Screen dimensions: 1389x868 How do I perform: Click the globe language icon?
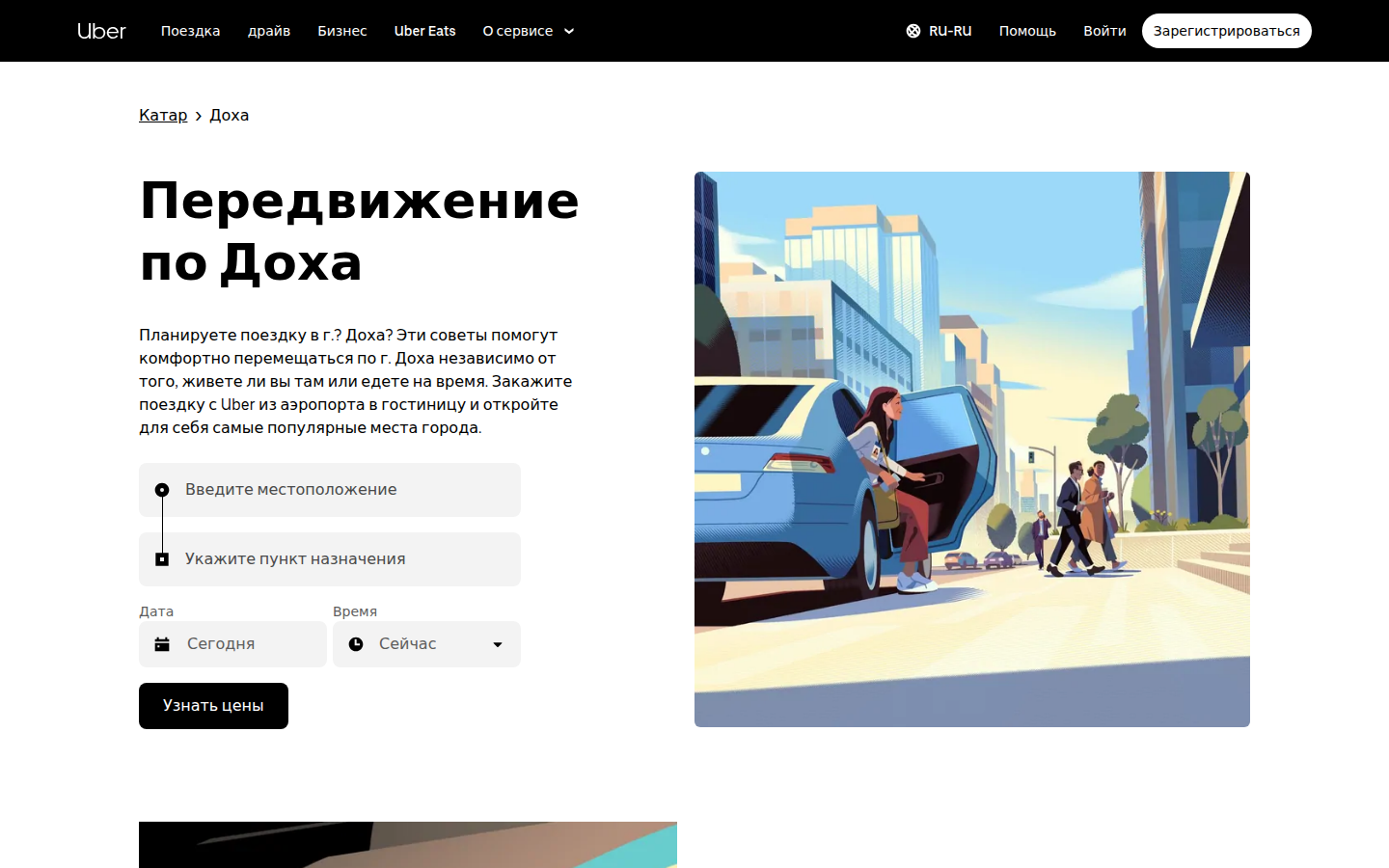(913, 31)
